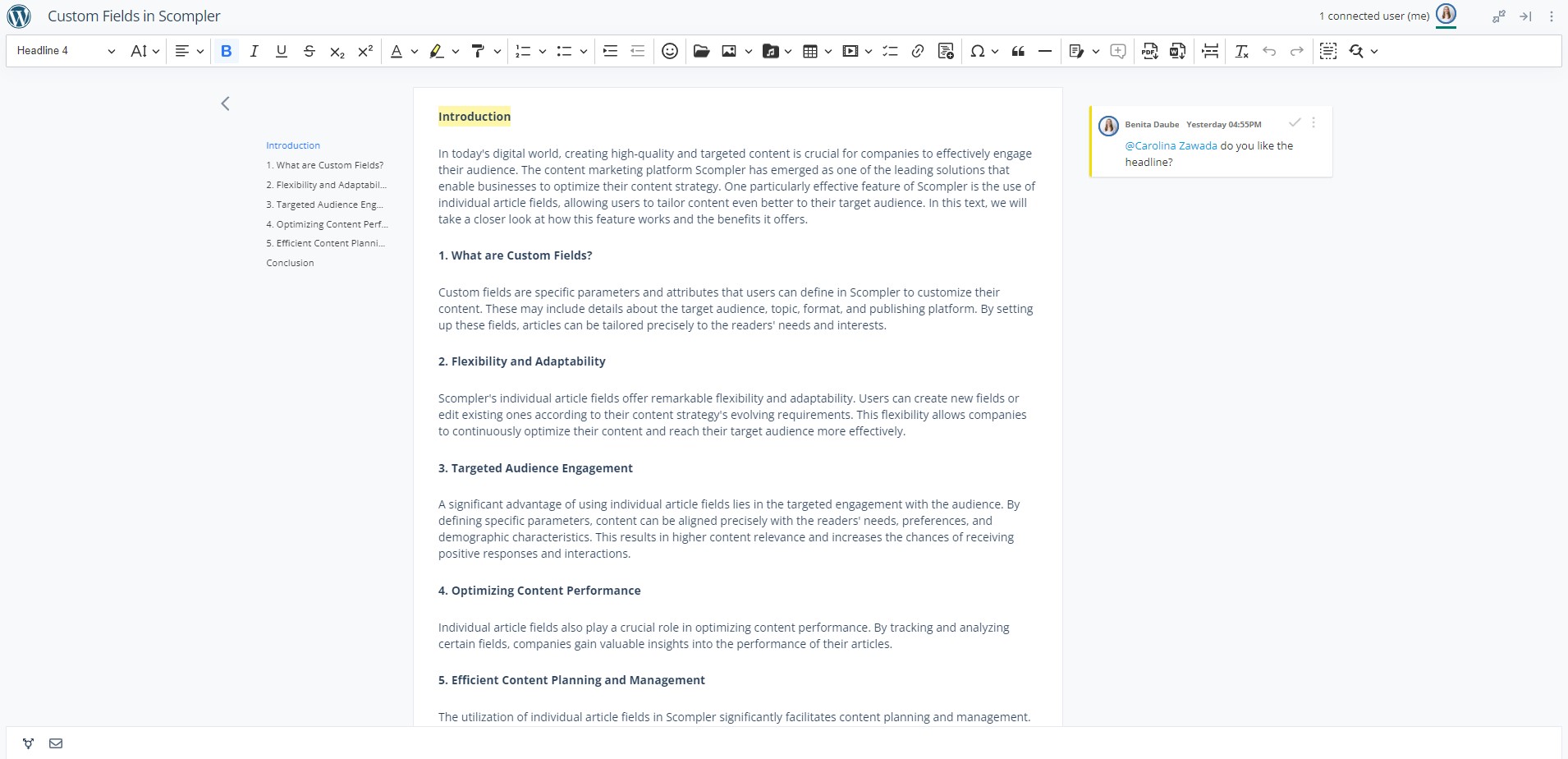Toggle bold formatting
Image resolution: width=1568 pixels, height=759 pixels.
tap(227, 51)
